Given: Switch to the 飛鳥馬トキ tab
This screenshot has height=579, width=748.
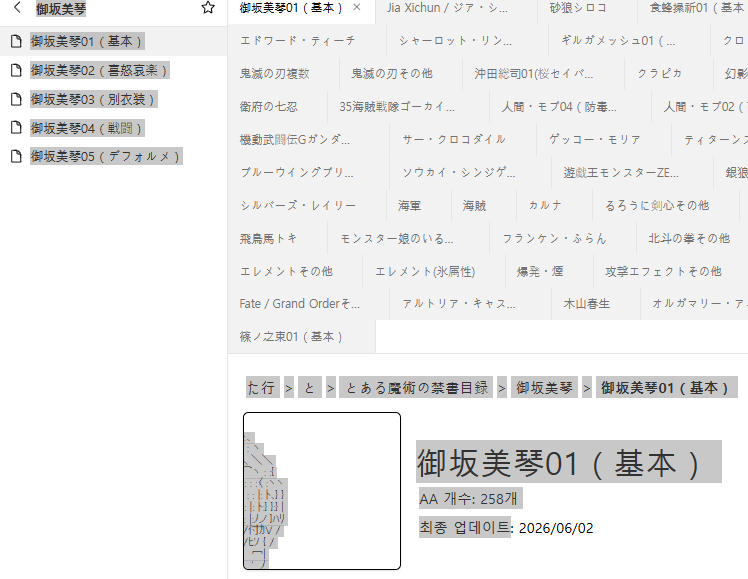Looking at the screenshot, I should click(278, 238).
